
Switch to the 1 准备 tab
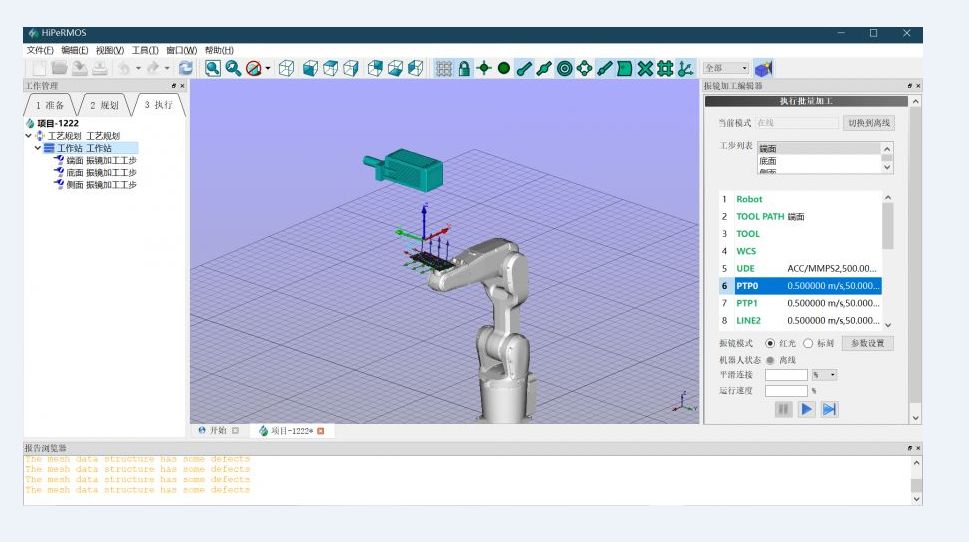[49, 105]
